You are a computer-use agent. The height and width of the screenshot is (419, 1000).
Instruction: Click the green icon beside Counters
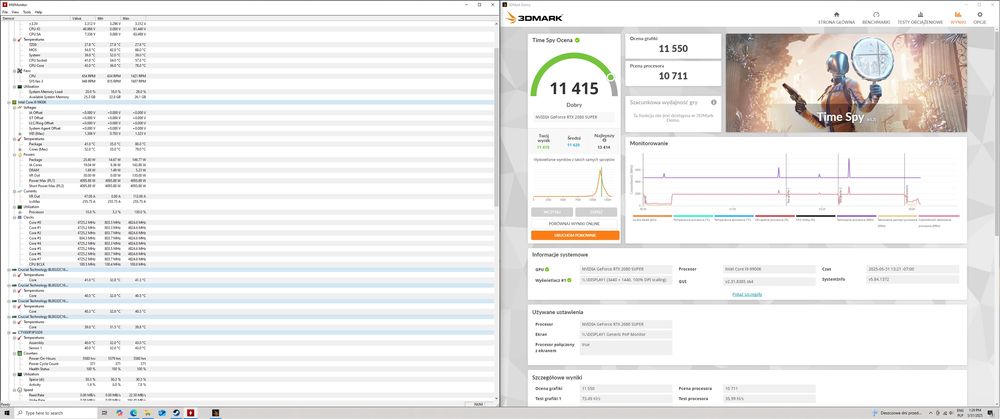(x=19, y=353)
